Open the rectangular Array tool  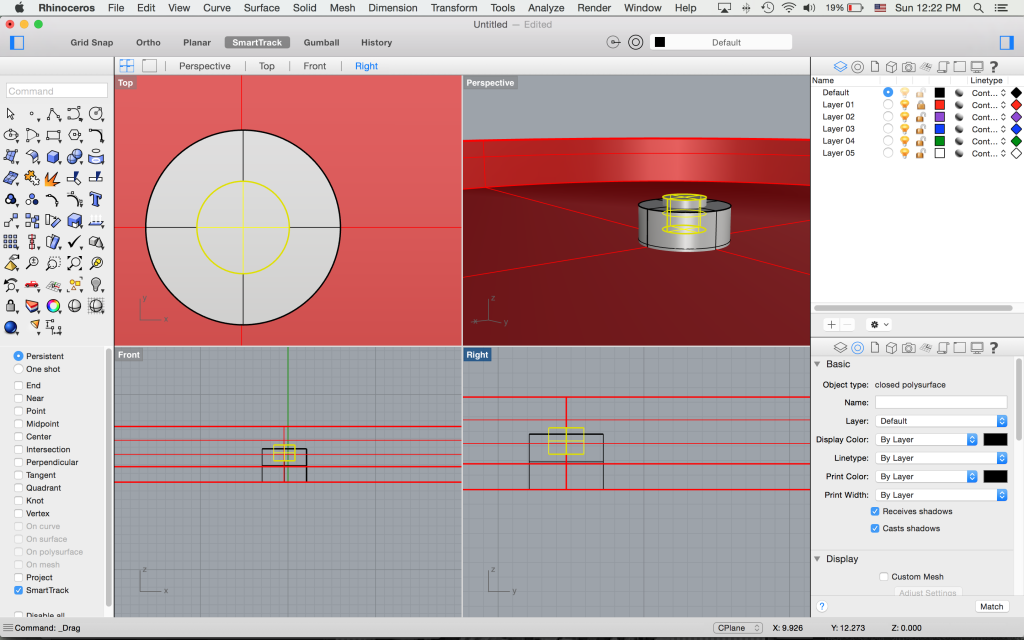(x=10, y=242)
